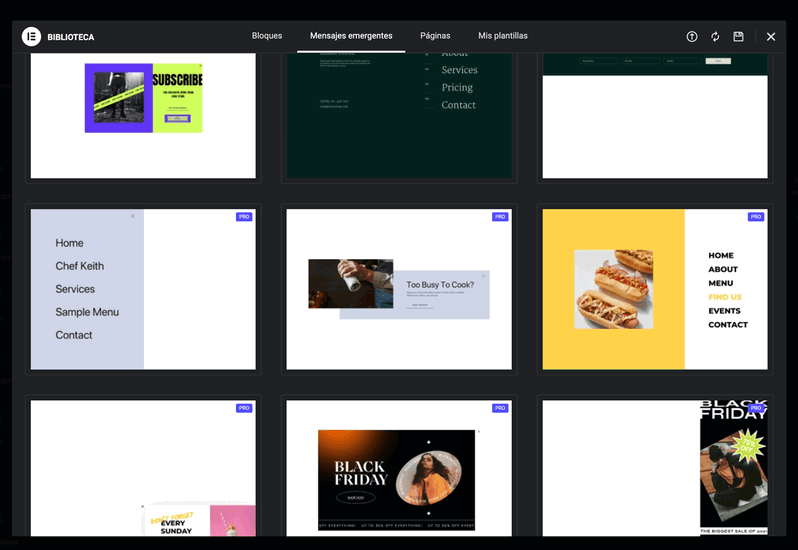Select the Black Friday side banner template
798x550 pixels.
(x=655, y=468)
